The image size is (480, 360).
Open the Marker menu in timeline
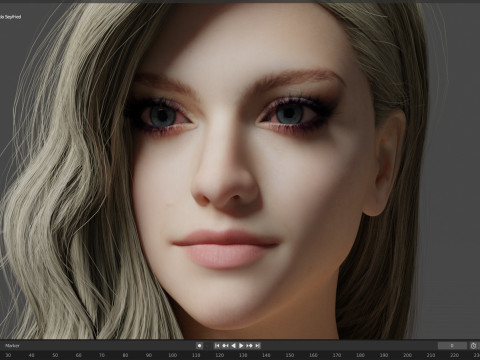point(12,346)
